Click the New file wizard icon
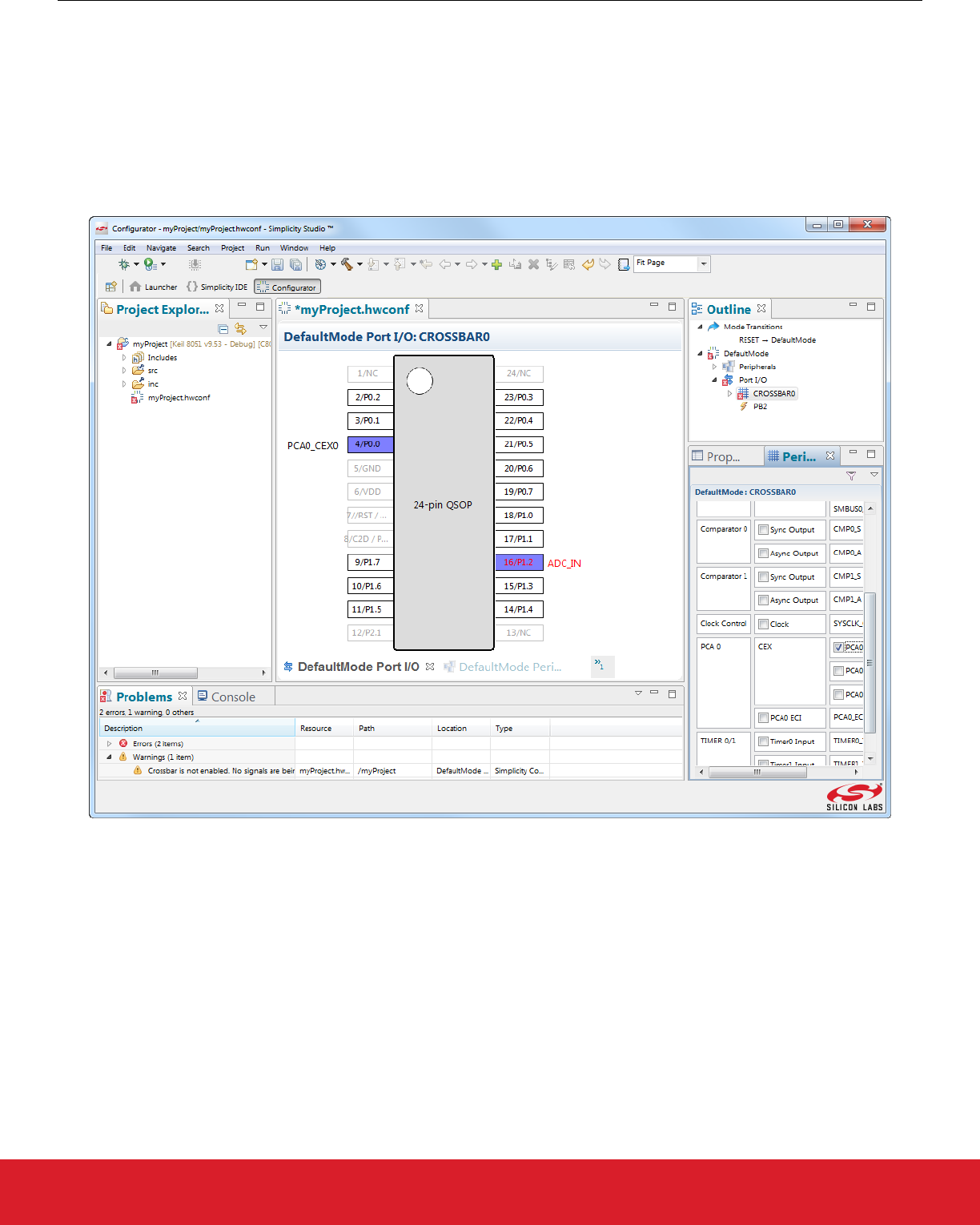Image resolution: width=980 pixels, height=1225 pixels. coord(251,264)
